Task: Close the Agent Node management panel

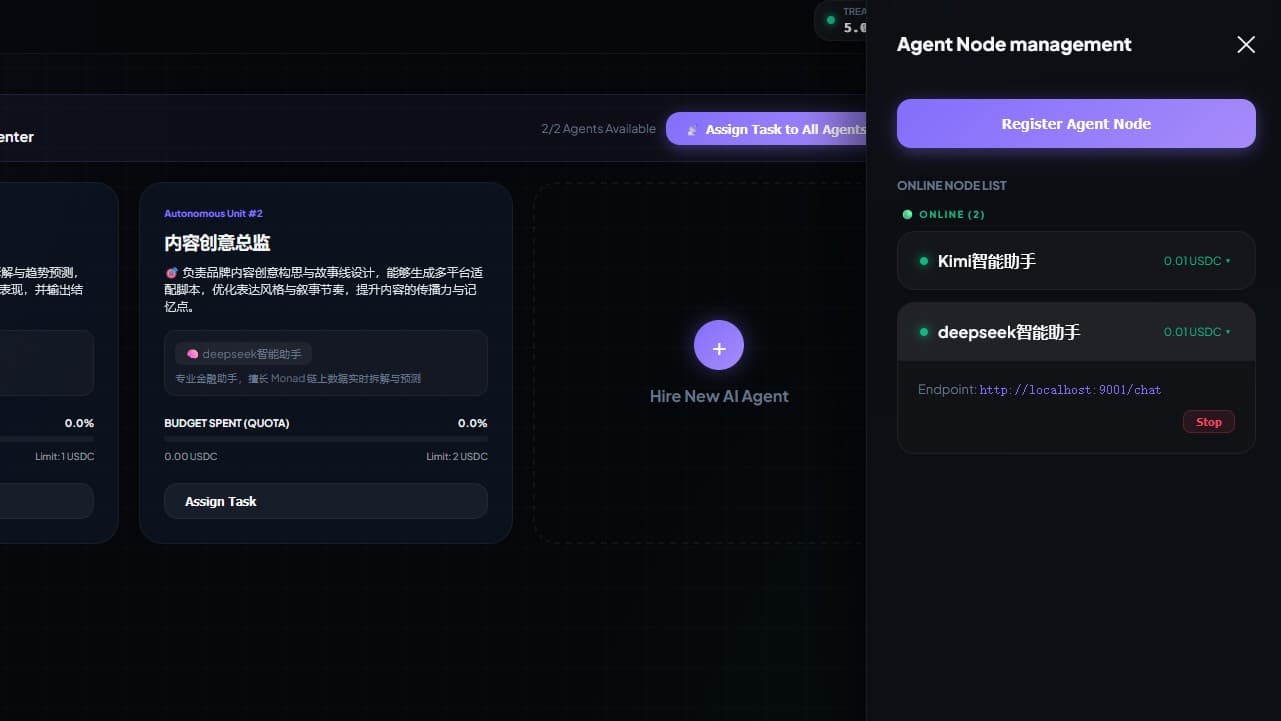Action: coord(1245,45)
